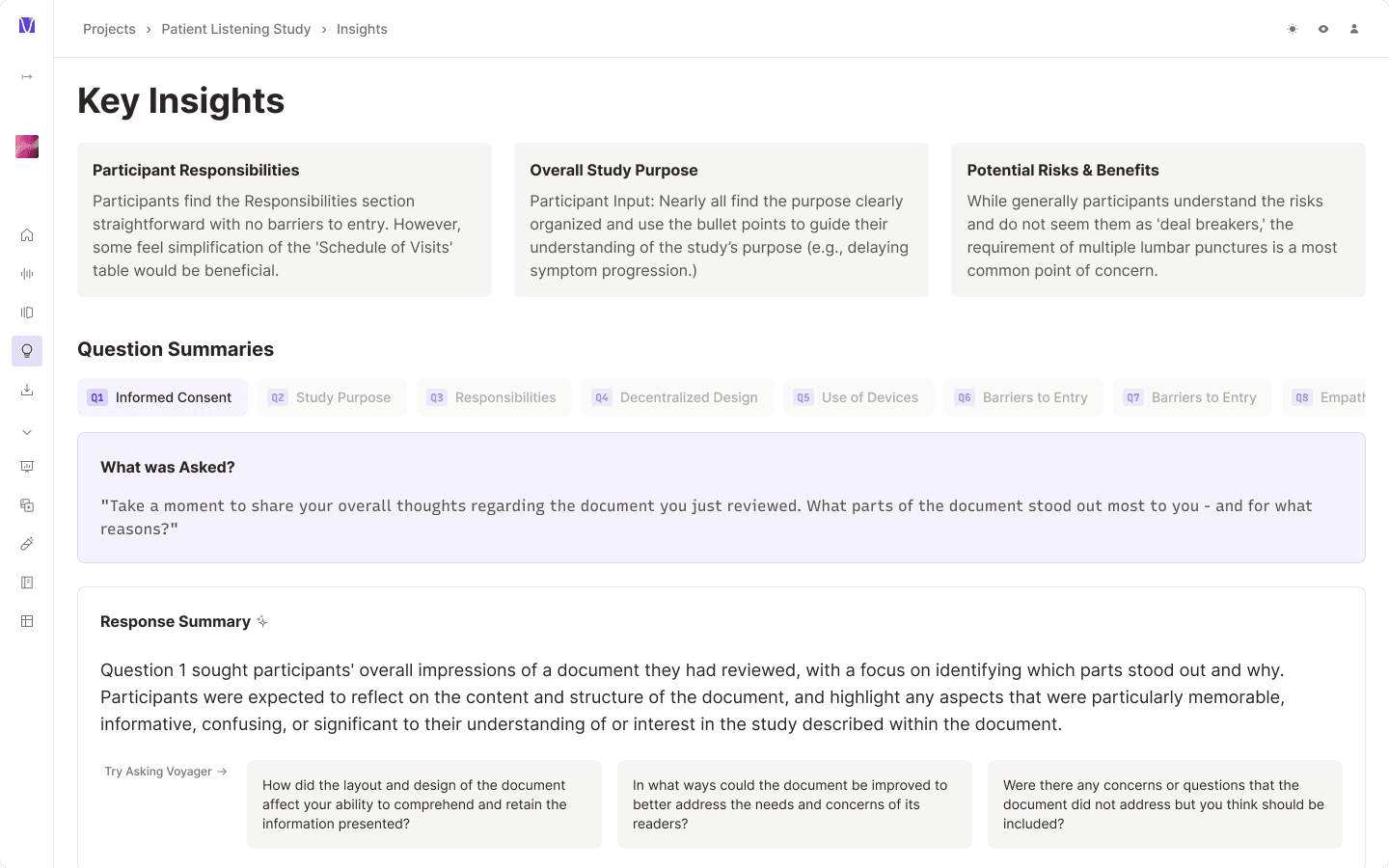Toggle the theme with the sun icon
Image resolution: width=1389 pixels, height=868 pixels.
[x=1293, y=29]
